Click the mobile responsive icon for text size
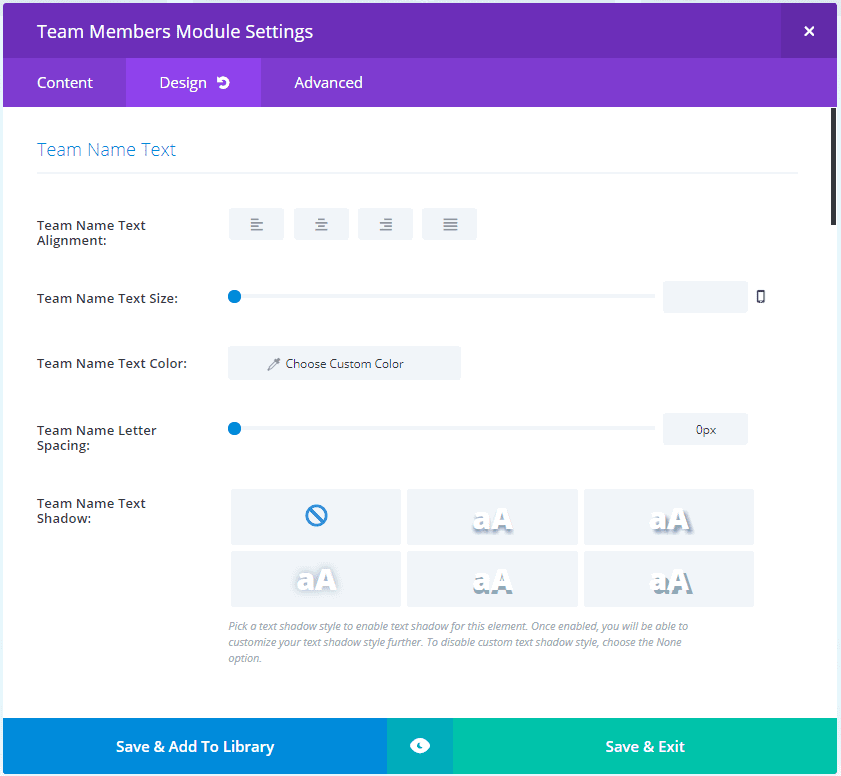Viewport: 841px width, 776px height. click(761, 297)
